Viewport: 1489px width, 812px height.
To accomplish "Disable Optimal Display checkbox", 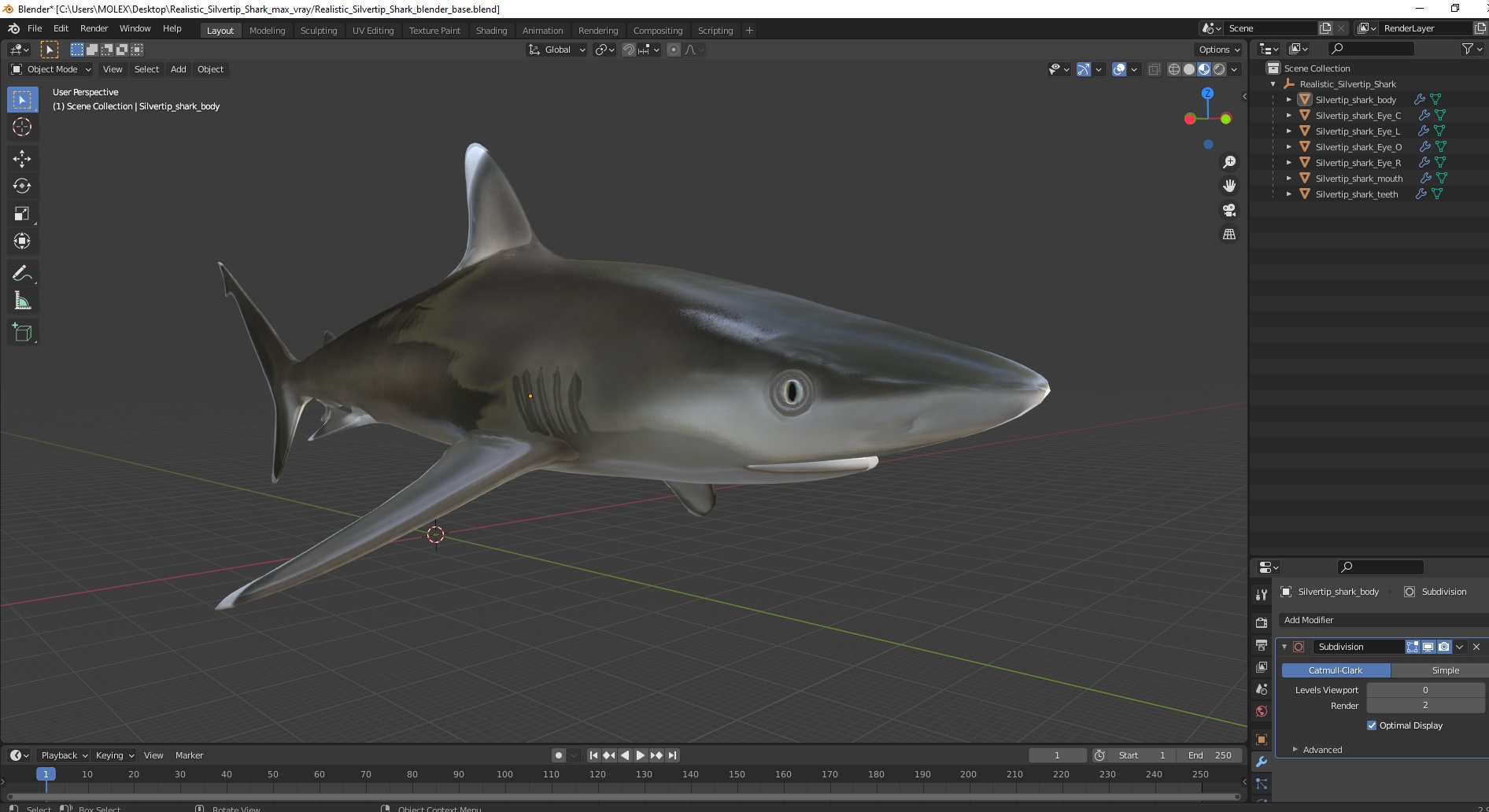I will click(x=1372, y=725).
